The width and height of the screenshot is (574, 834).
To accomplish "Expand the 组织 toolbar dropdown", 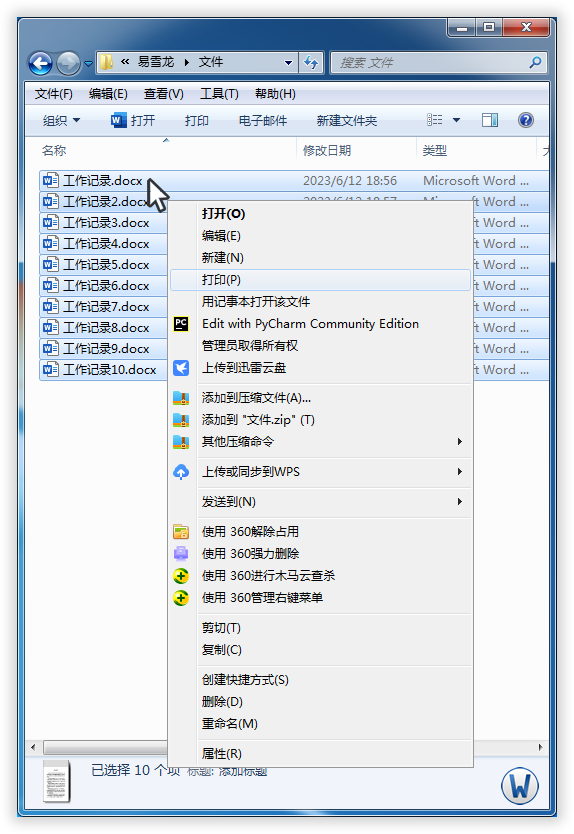I will tap(61, 121).
